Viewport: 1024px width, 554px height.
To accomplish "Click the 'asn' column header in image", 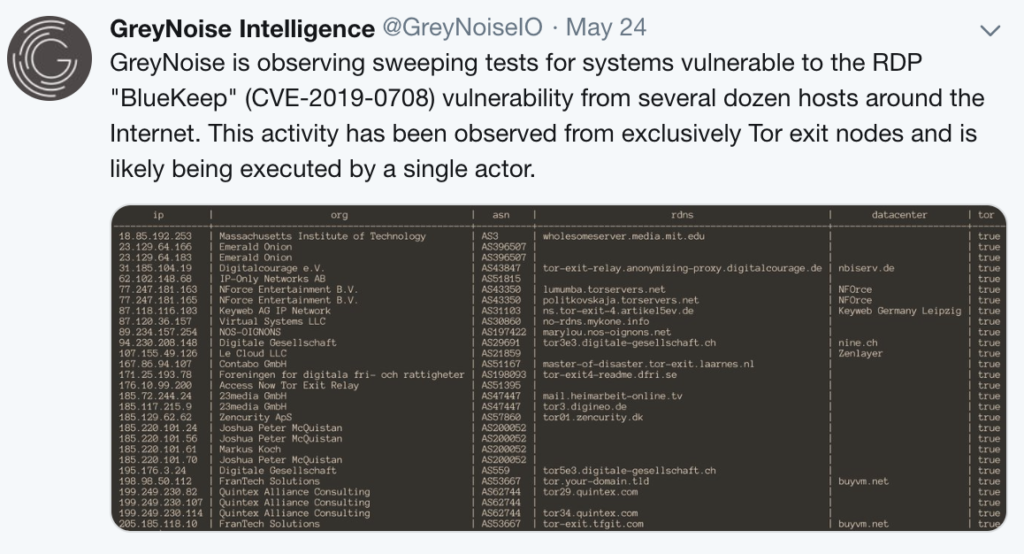I will click(x=501, y=215).
